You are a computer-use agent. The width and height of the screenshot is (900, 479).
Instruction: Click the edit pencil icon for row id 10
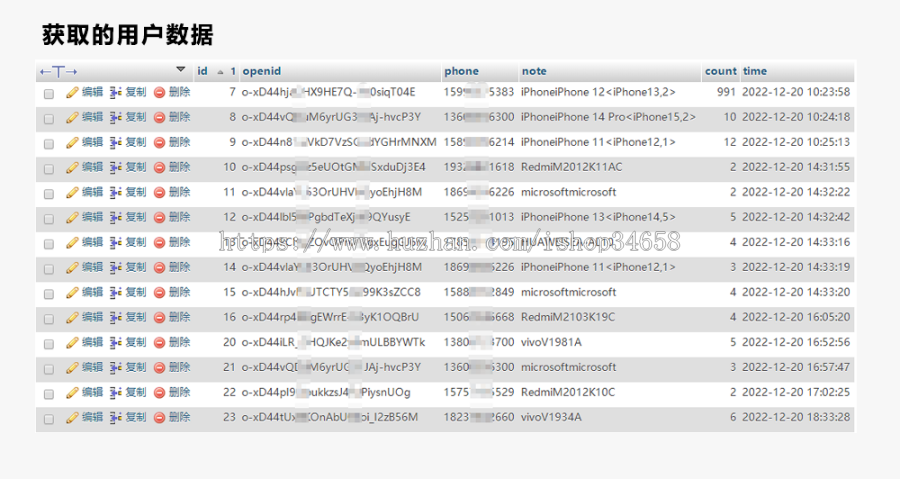[72, 168]
